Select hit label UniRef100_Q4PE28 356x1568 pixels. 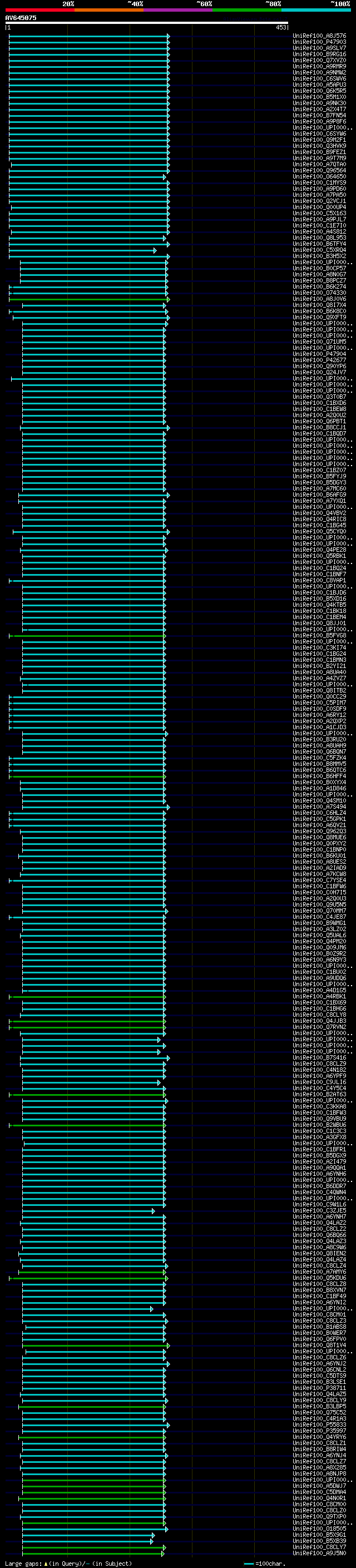[x=319, y=550]
